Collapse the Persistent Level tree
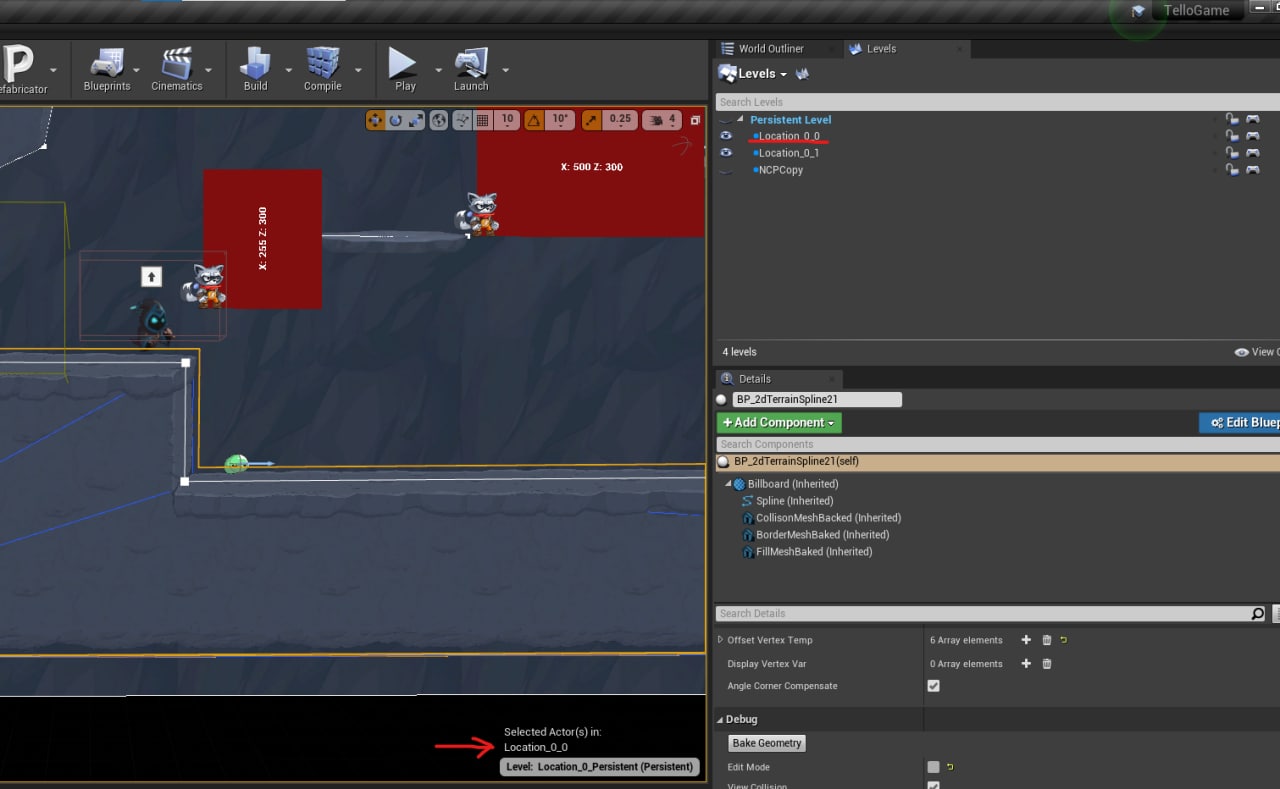 coord(740,120)
